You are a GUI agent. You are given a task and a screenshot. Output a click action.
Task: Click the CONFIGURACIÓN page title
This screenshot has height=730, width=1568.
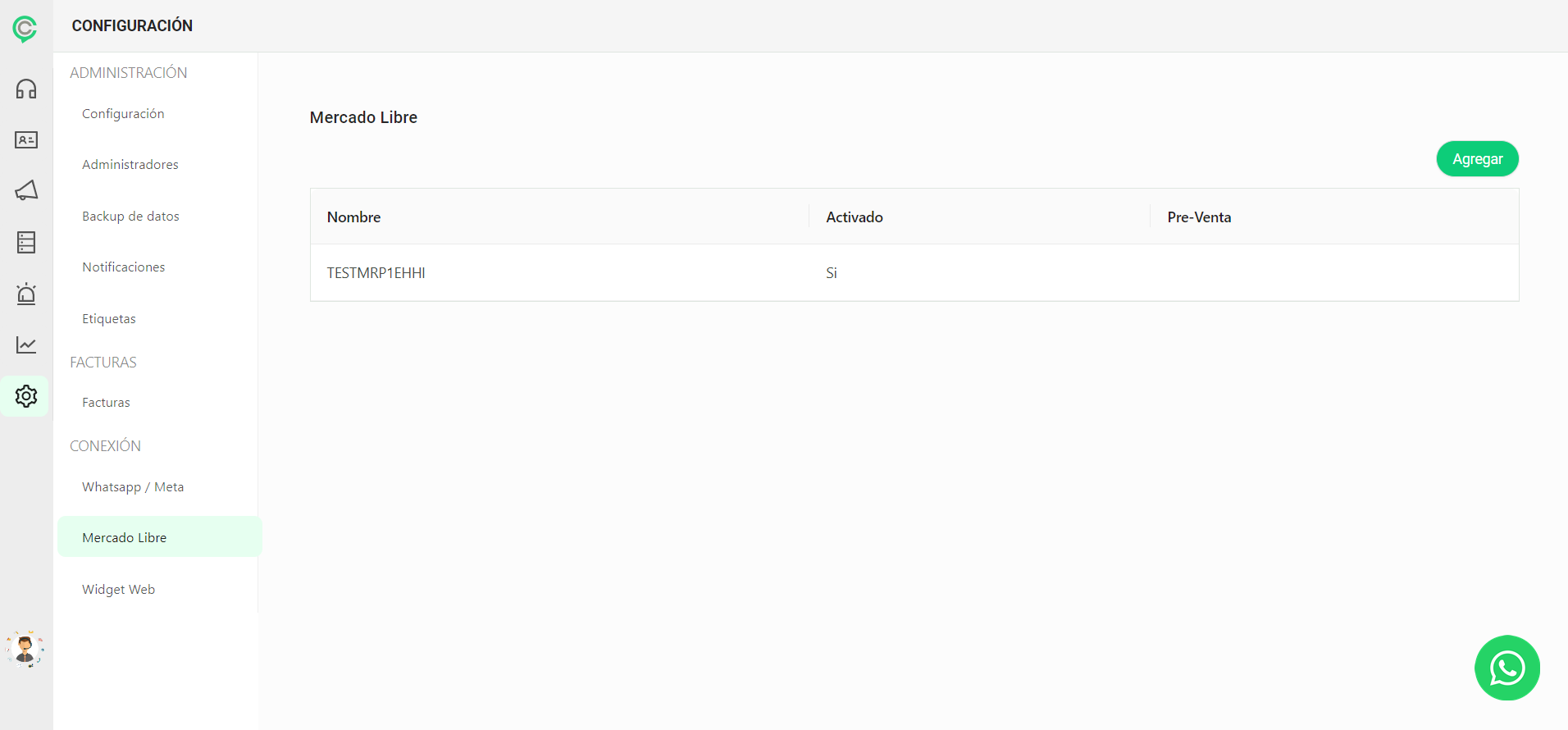tap(132, 26)
